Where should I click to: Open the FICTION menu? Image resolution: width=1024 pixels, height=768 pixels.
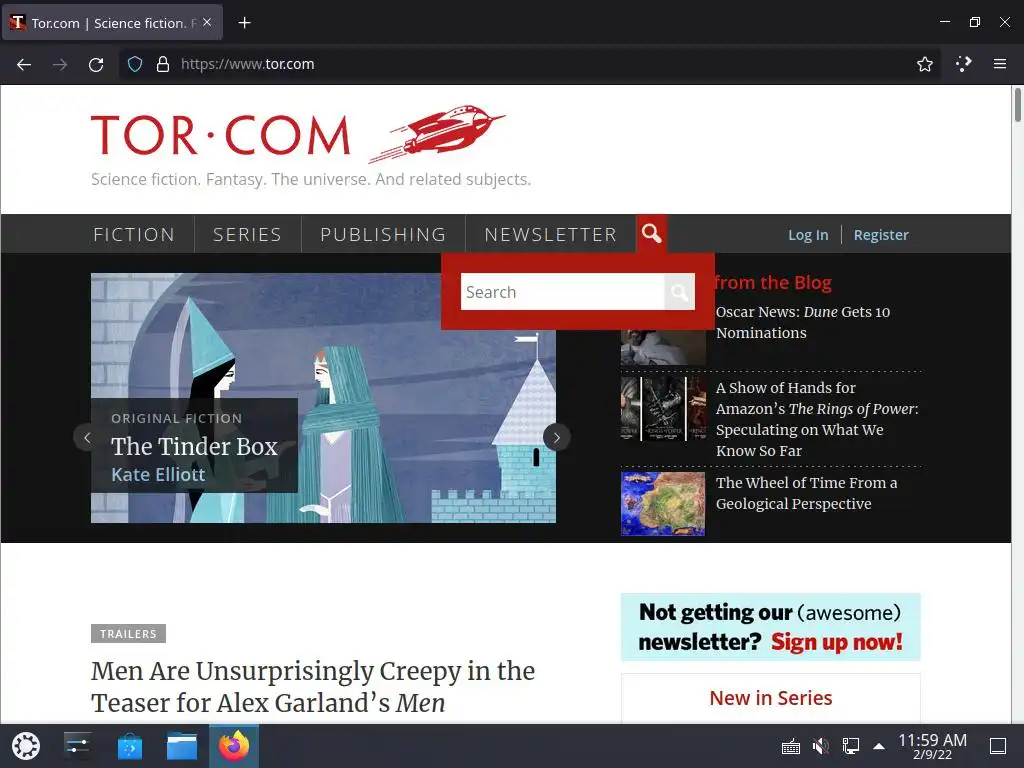coord(134,234)
